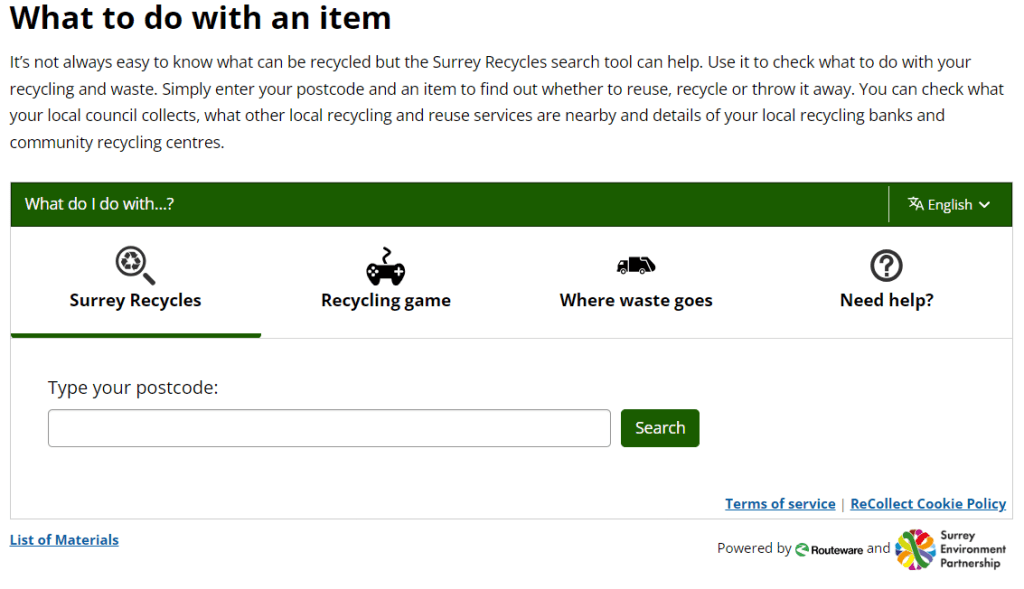Focus the postcode text input field

pos(329,428)
